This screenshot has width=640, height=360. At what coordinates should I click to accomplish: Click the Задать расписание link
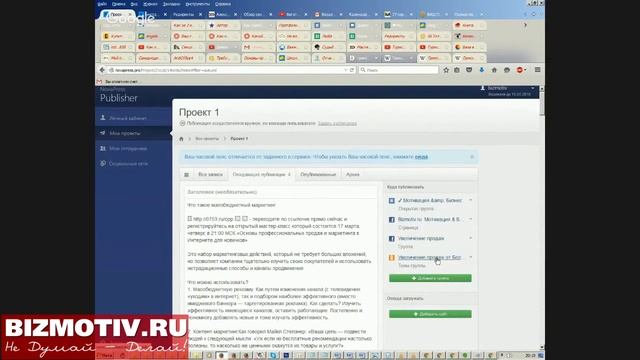(x=337, y=123)
